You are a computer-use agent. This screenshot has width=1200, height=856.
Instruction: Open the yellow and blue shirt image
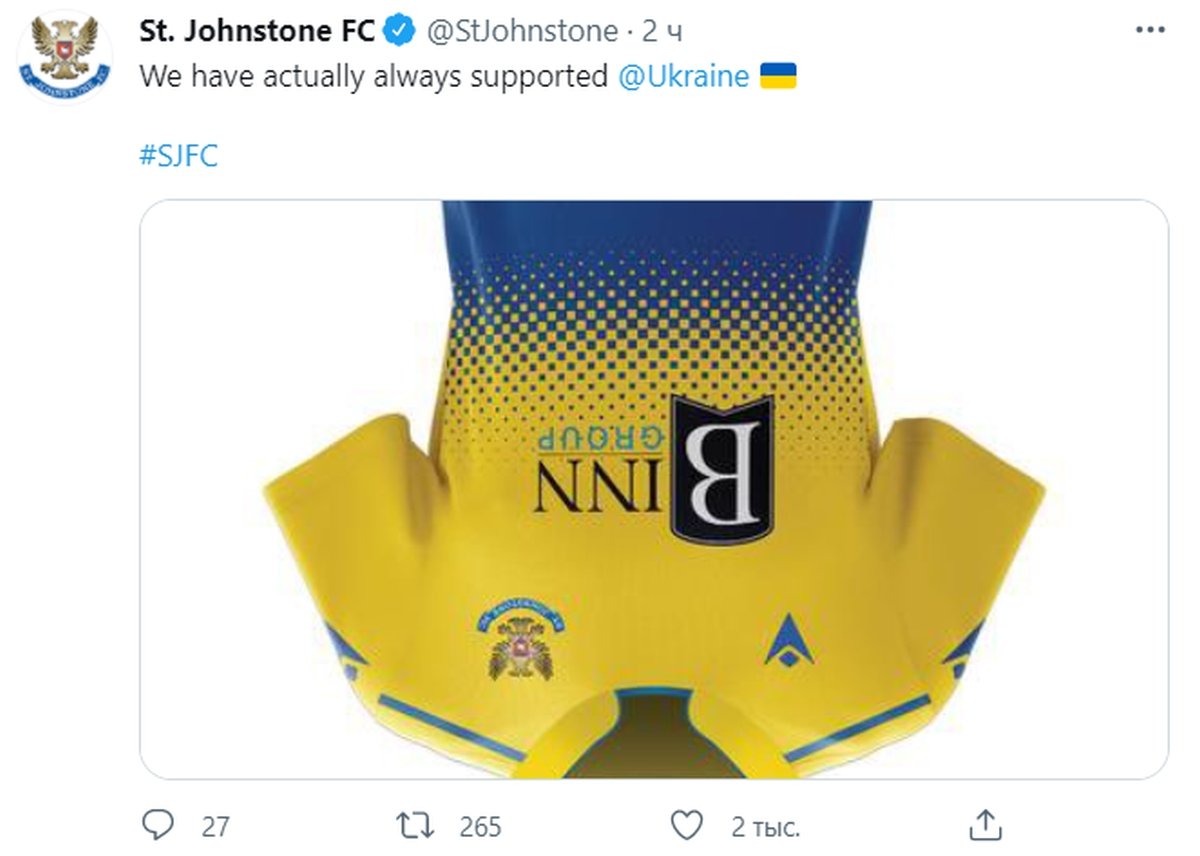pos(654,300)
